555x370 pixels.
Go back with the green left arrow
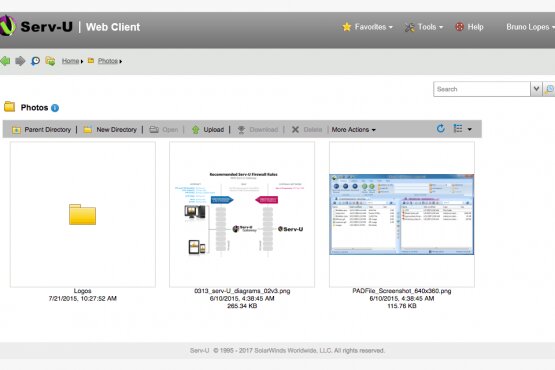pyautogui.click(x=5, y=61)
